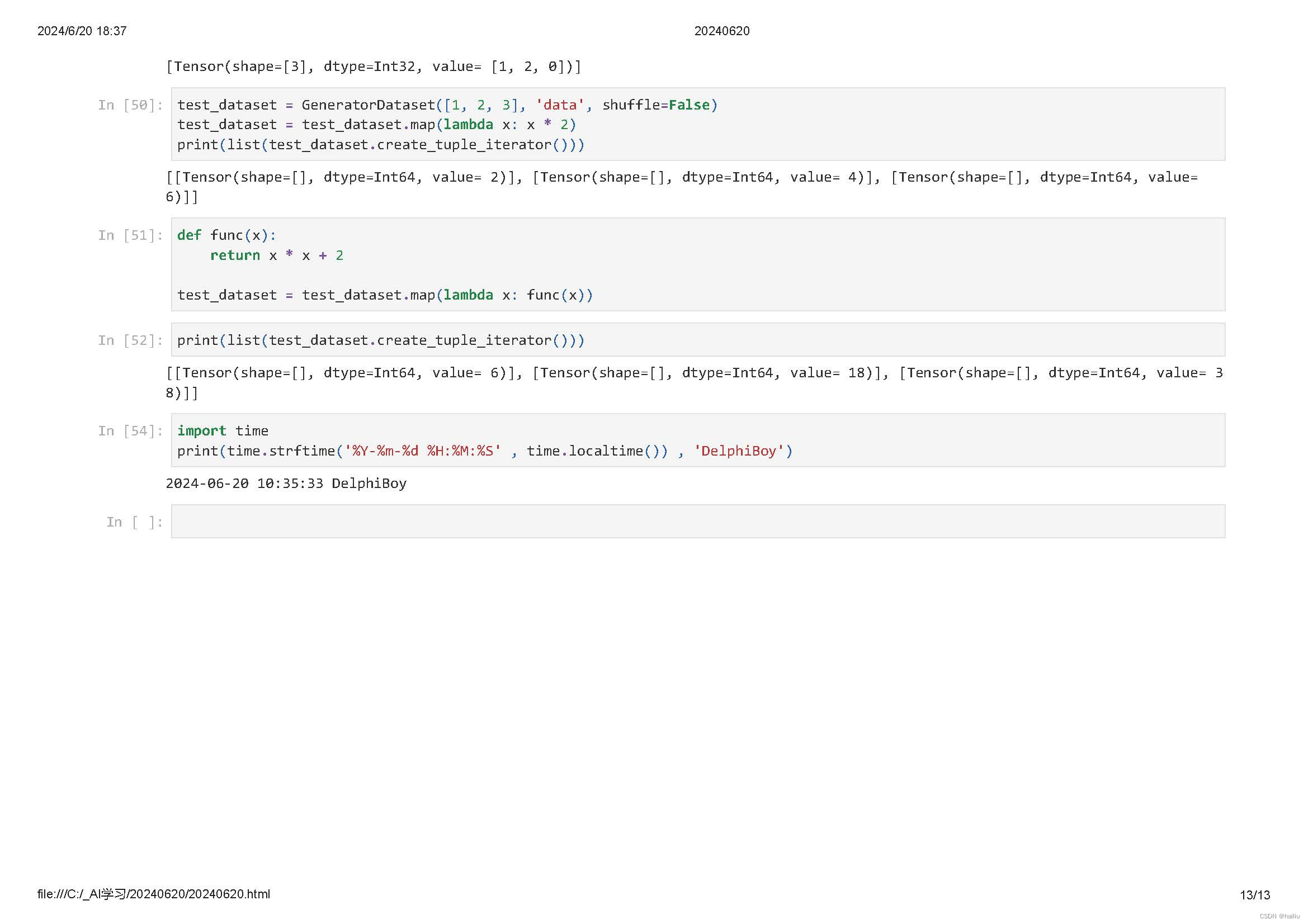Click the In [50] cell prompt label
Image resolution: width=1308 pixels, height=924 pixels.
[x=130, y=105]
